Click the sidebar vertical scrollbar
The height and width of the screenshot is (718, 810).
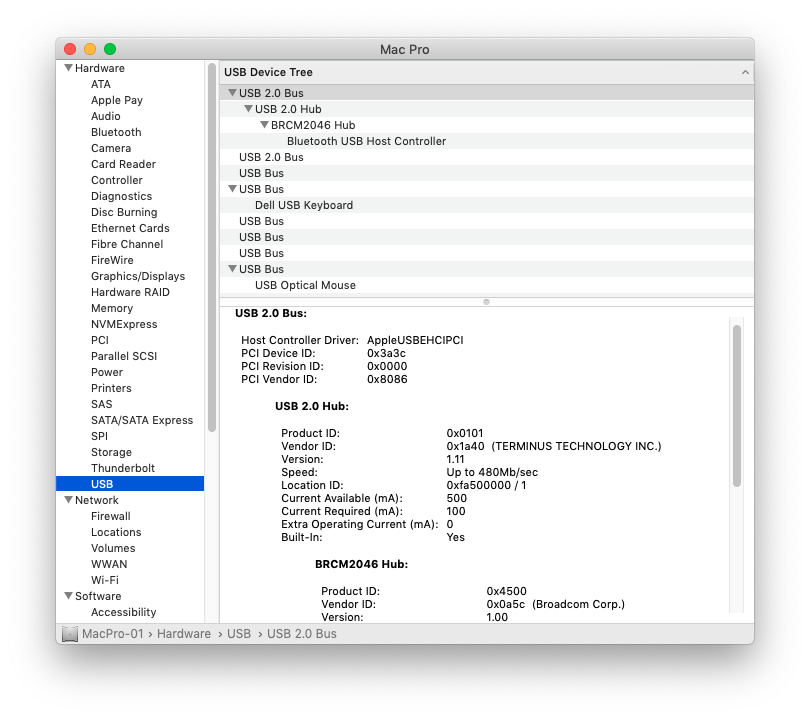[x=212, y=247]
